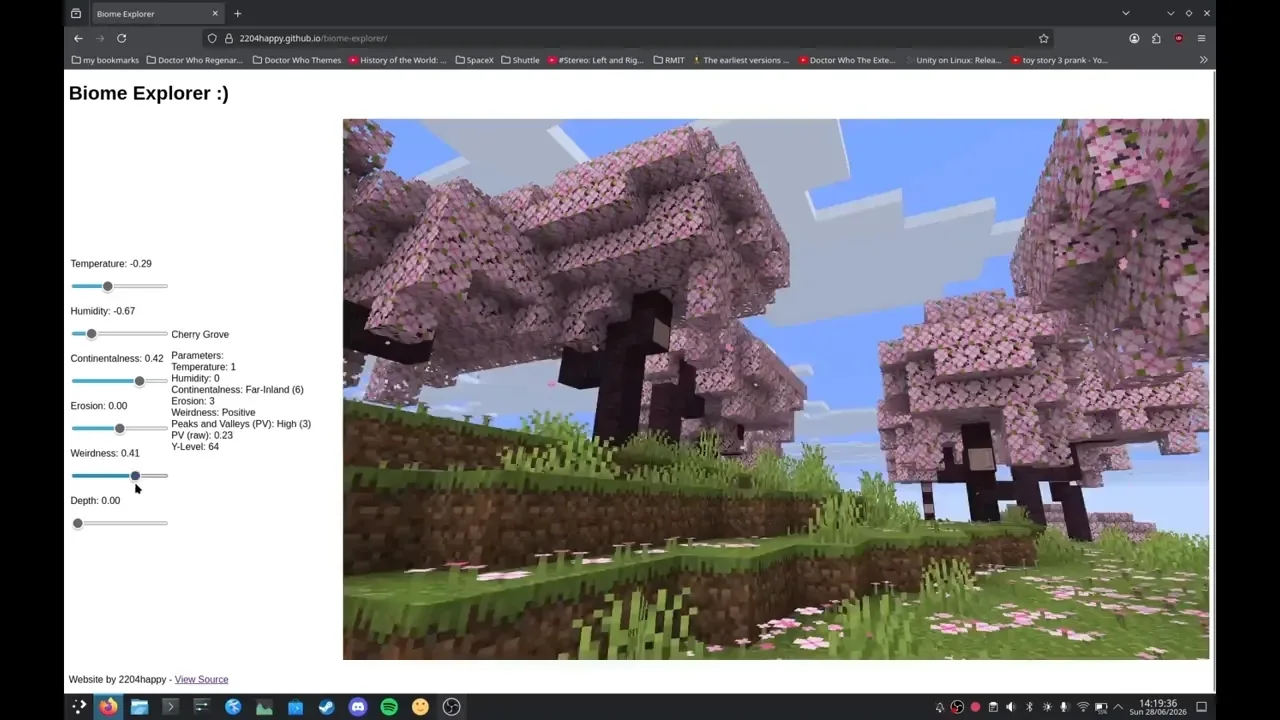This screenshot has height=720, width=1280.
Task: Open the 'History of the World' bookmark
Action: tap(397, 60)
